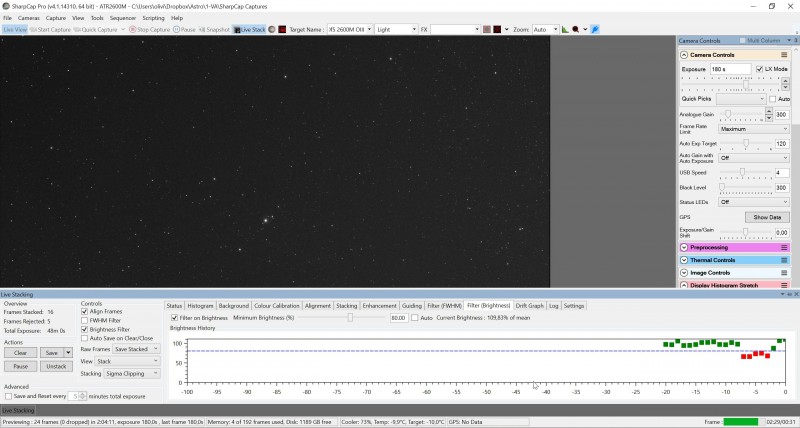This screenshot has height=428, width=800.
Task: Open the Stacking Sigma Clipping dropdown
Action: [132, 373]
